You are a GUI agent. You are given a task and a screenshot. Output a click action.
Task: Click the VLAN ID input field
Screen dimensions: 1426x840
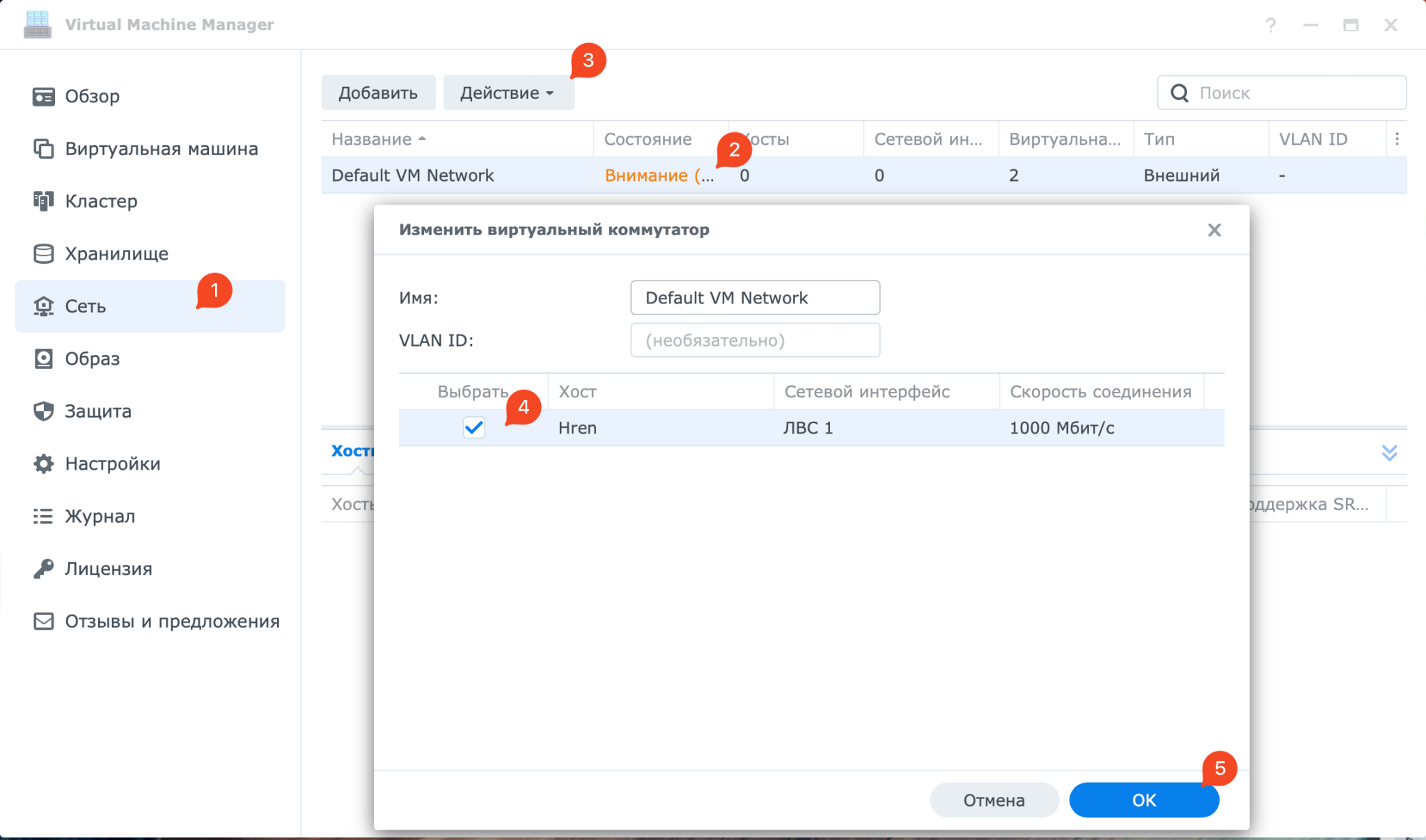pyautogui.click(x=755, y=340)
